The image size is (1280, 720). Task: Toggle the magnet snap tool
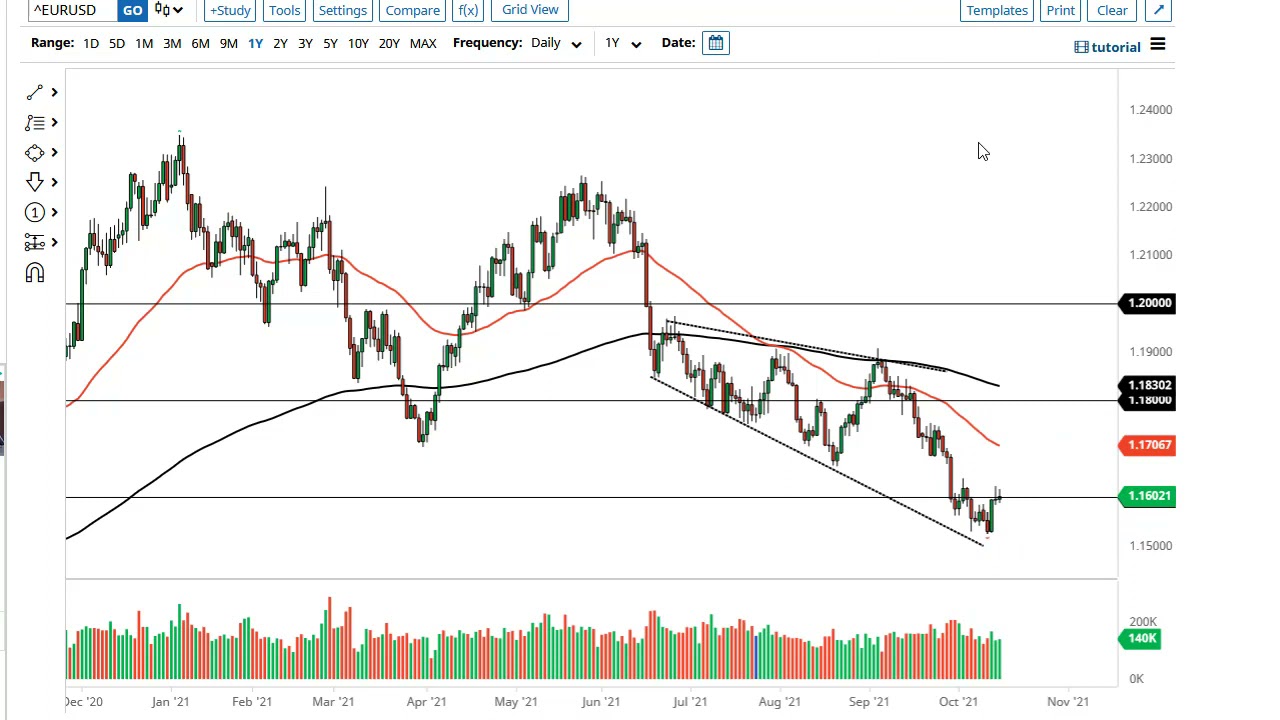pos(35,273)
